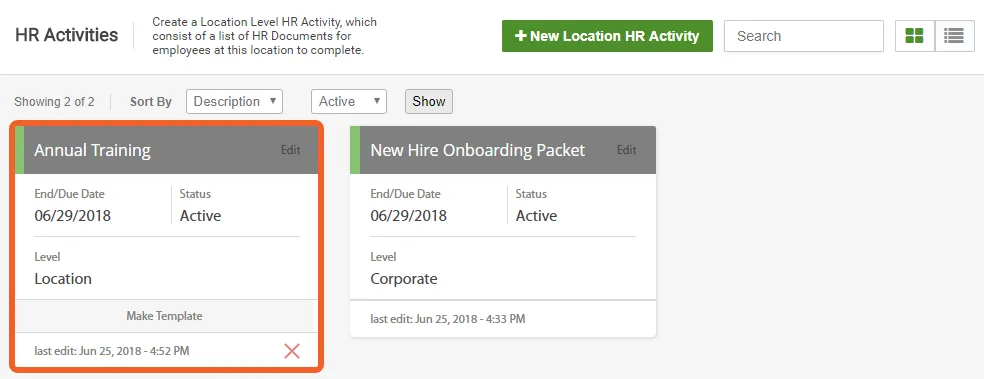
Task: Switch to grid card view icon
Action: (914, 36)
